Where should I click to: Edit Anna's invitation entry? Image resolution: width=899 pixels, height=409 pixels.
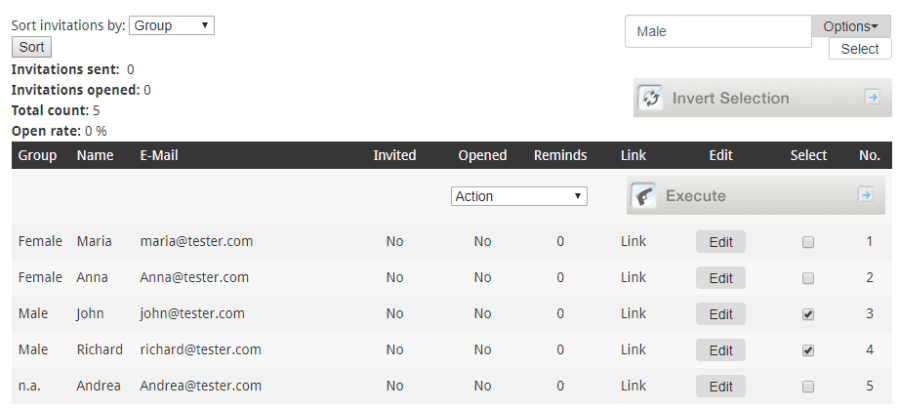pos(720,278)
